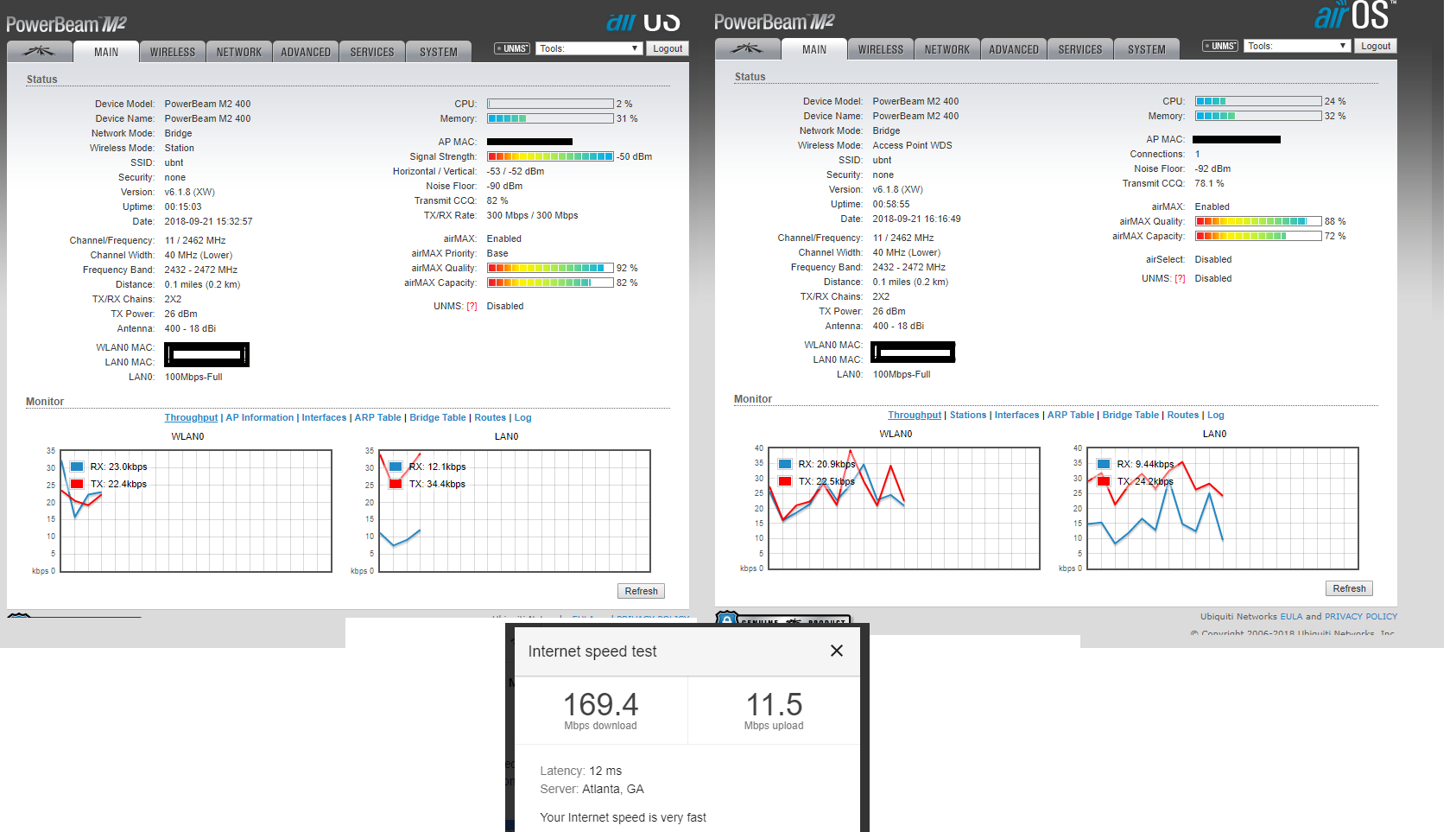Click the red TX legend swatch in left LAN0 graph

396,484
